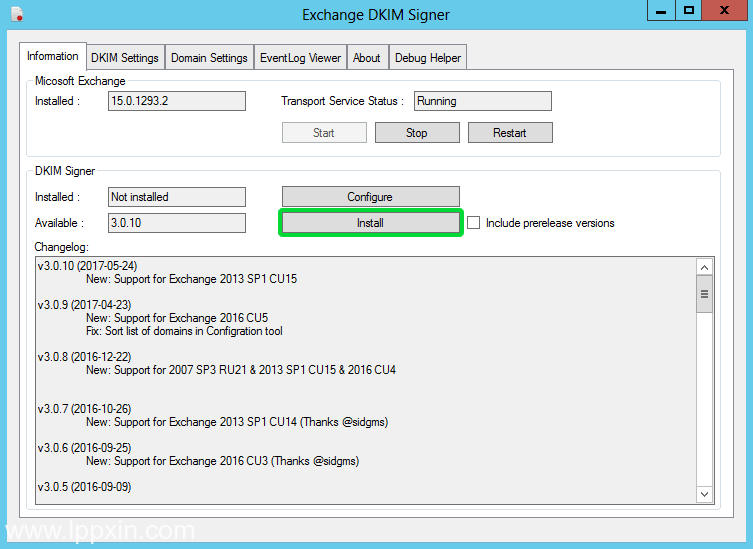This screenshot has width=753, height=549.
Task: Open the DKIM Settings tab
Action: pos(125,58)
